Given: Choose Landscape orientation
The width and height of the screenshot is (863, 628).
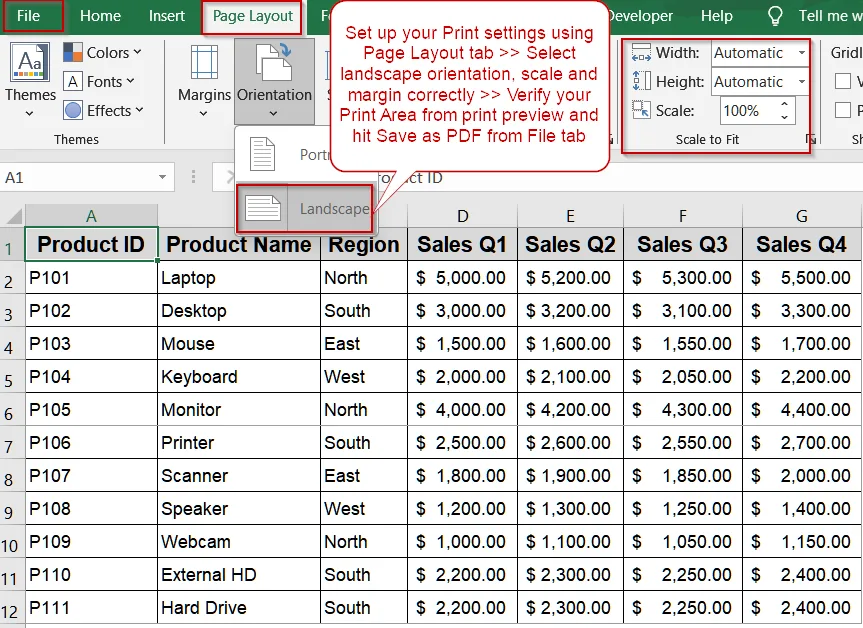Looking at the screenshot, I should point(304,209).
